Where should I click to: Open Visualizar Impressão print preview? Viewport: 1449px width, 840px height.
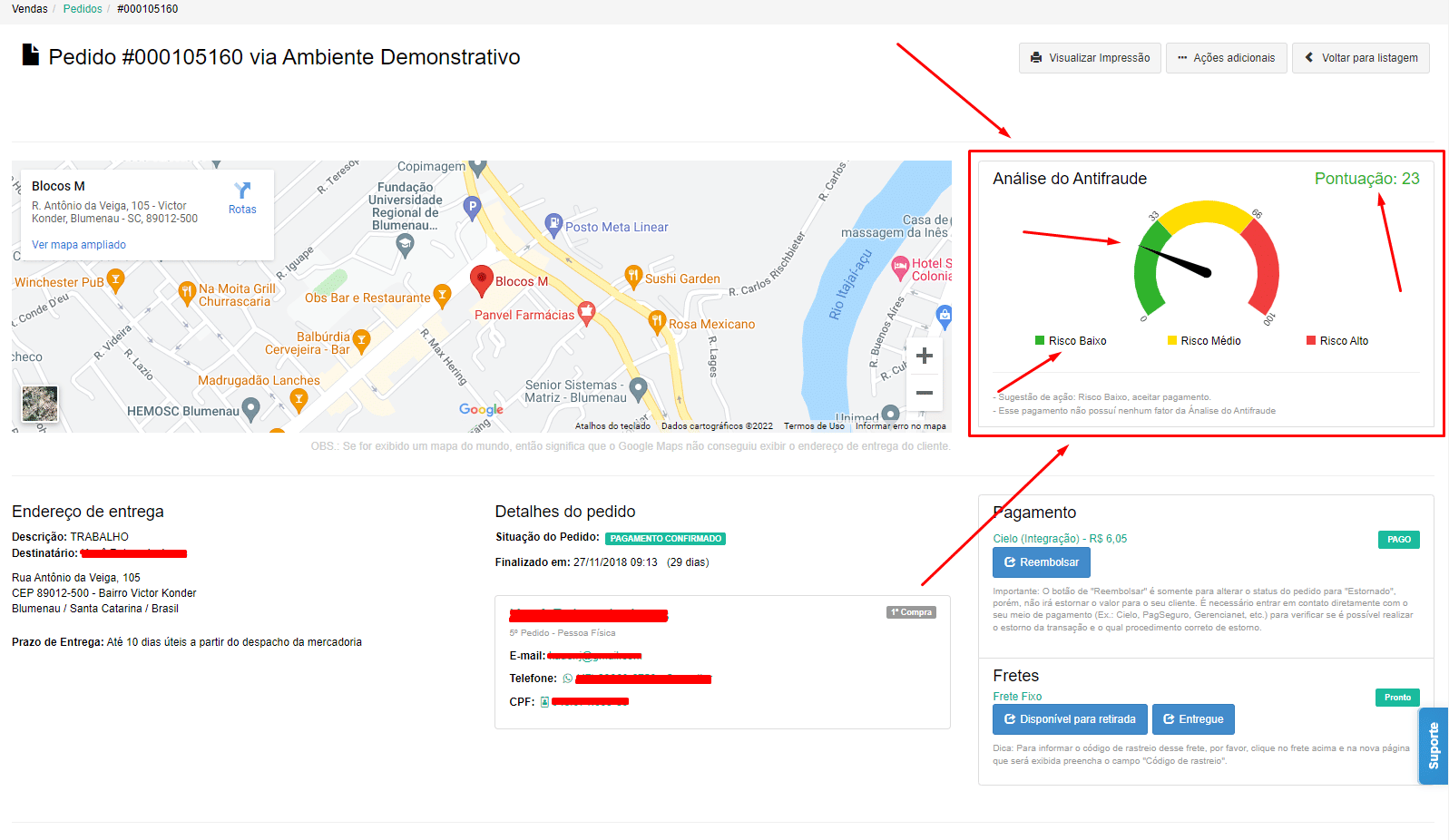point(1090,58)
